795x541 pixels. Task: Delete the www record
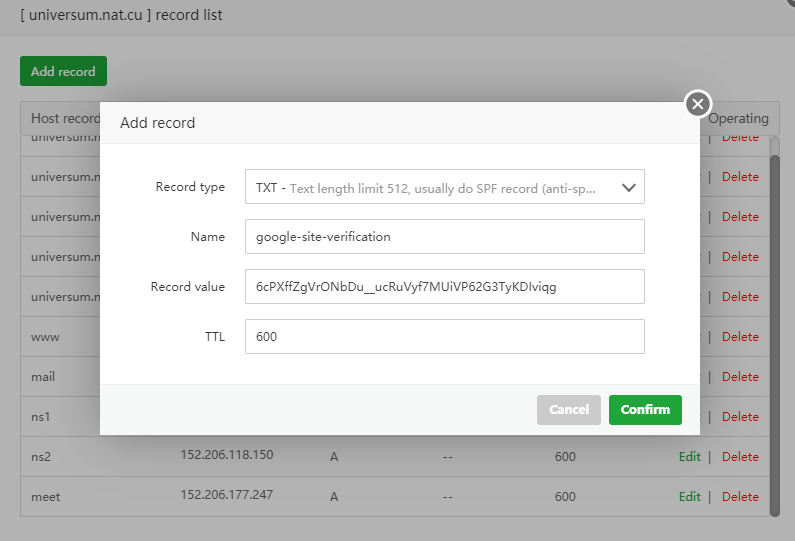(x=740, y=336)
